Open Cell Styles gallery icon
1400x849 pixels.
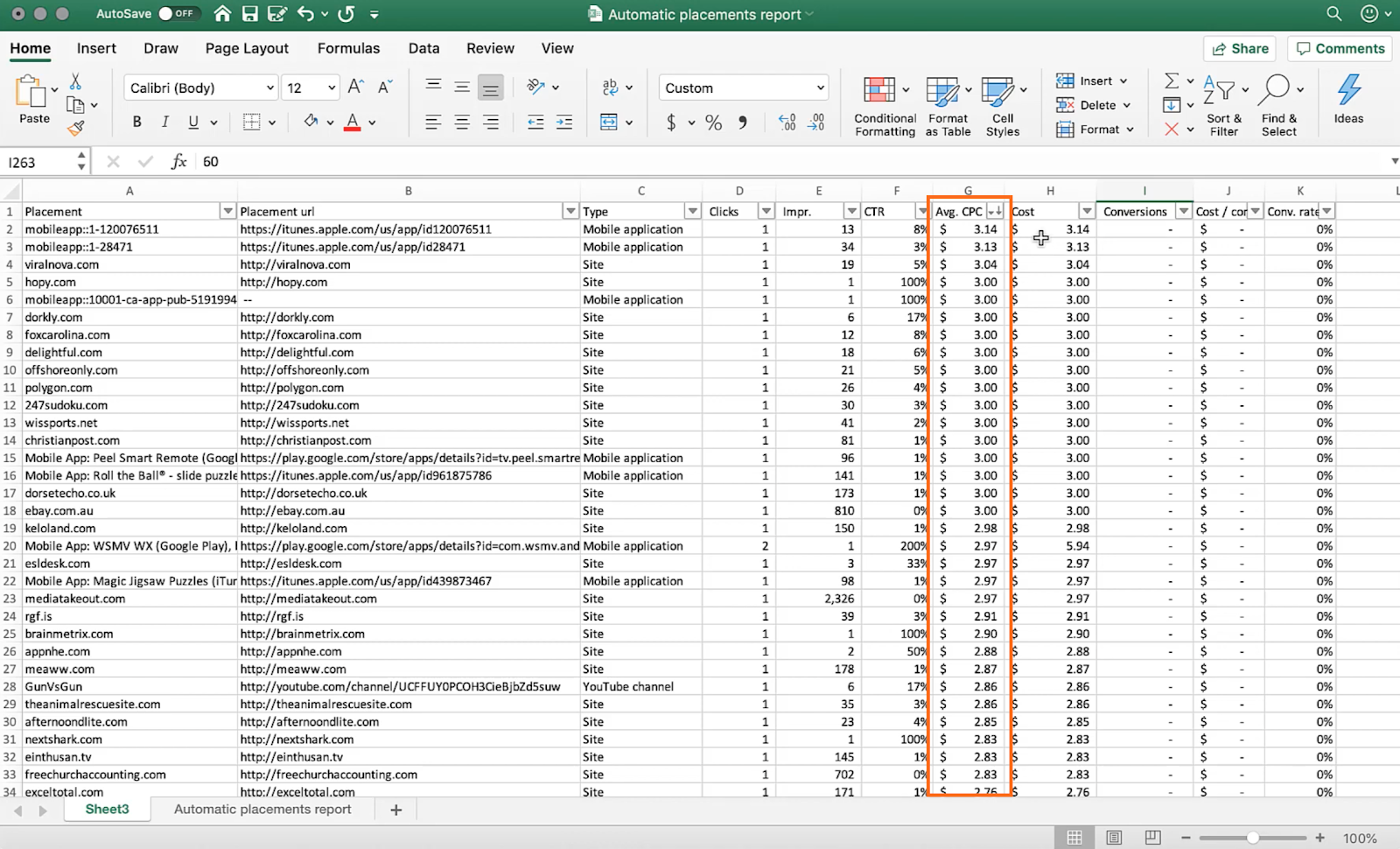[x=997, y=90]
